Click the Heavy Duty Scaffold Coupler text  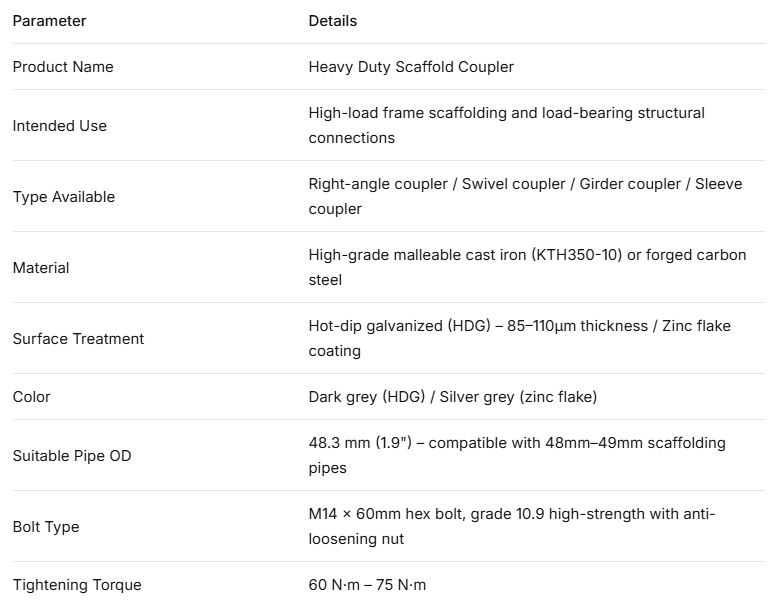[x=411, y=67]
